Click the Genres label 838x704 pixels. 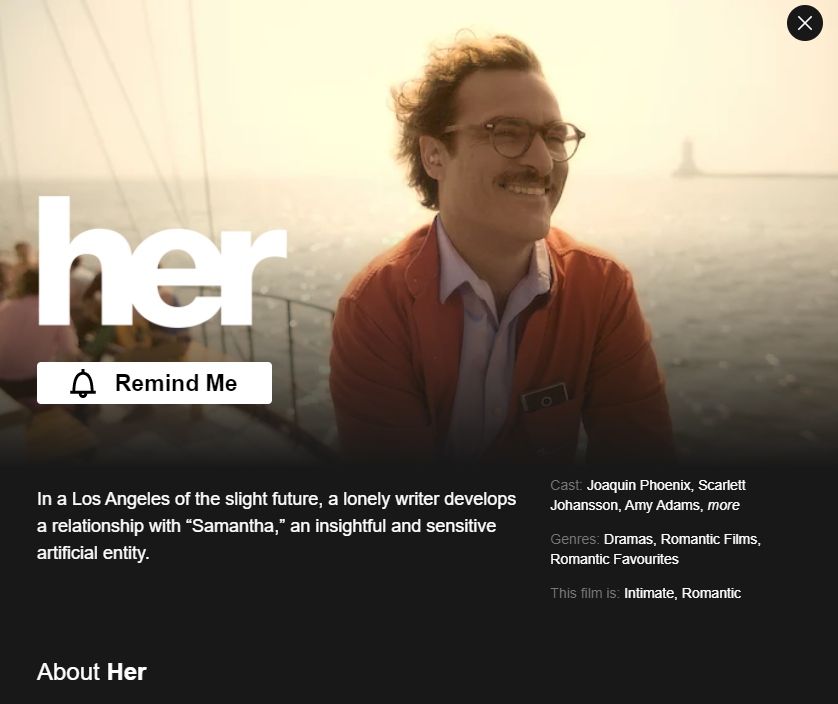[x=575, y=539]
